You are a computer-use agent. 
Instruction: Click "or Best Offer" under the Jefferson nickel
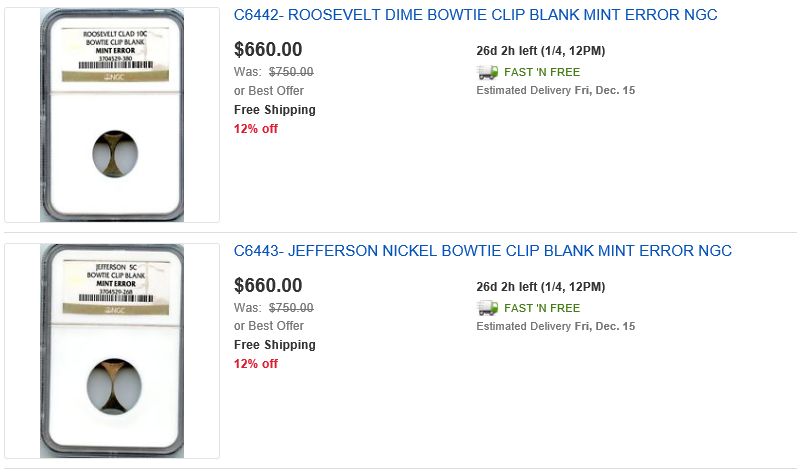coord(269,326)
